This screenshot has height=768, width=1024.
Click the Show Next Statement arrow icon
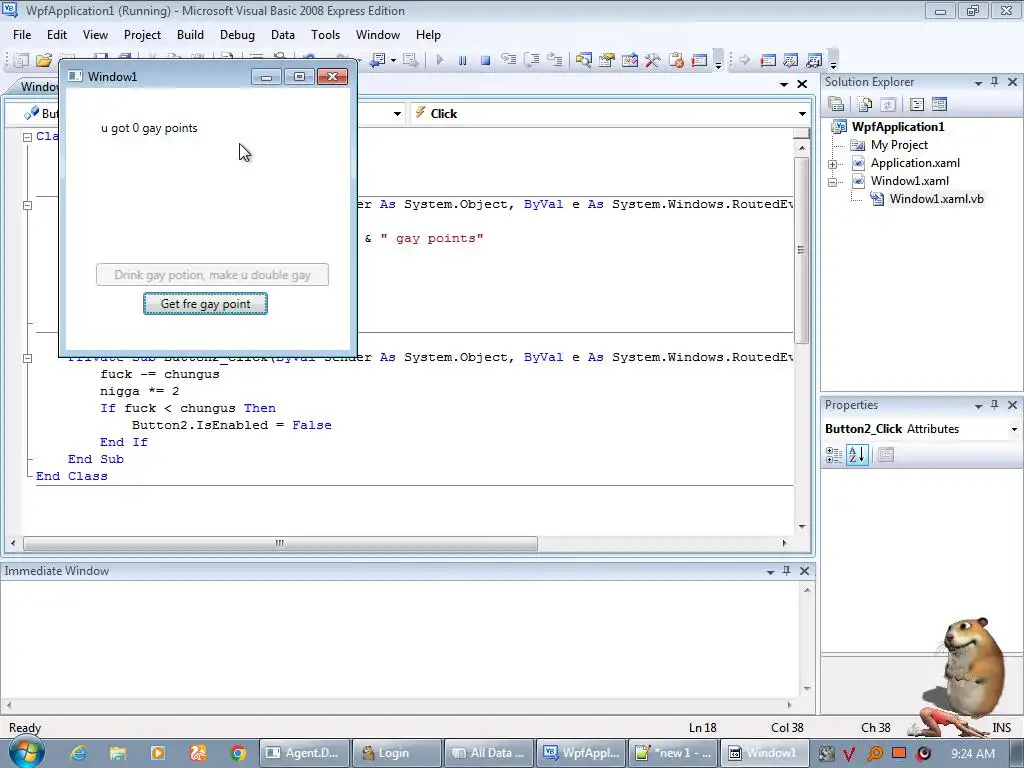[744, 60]
